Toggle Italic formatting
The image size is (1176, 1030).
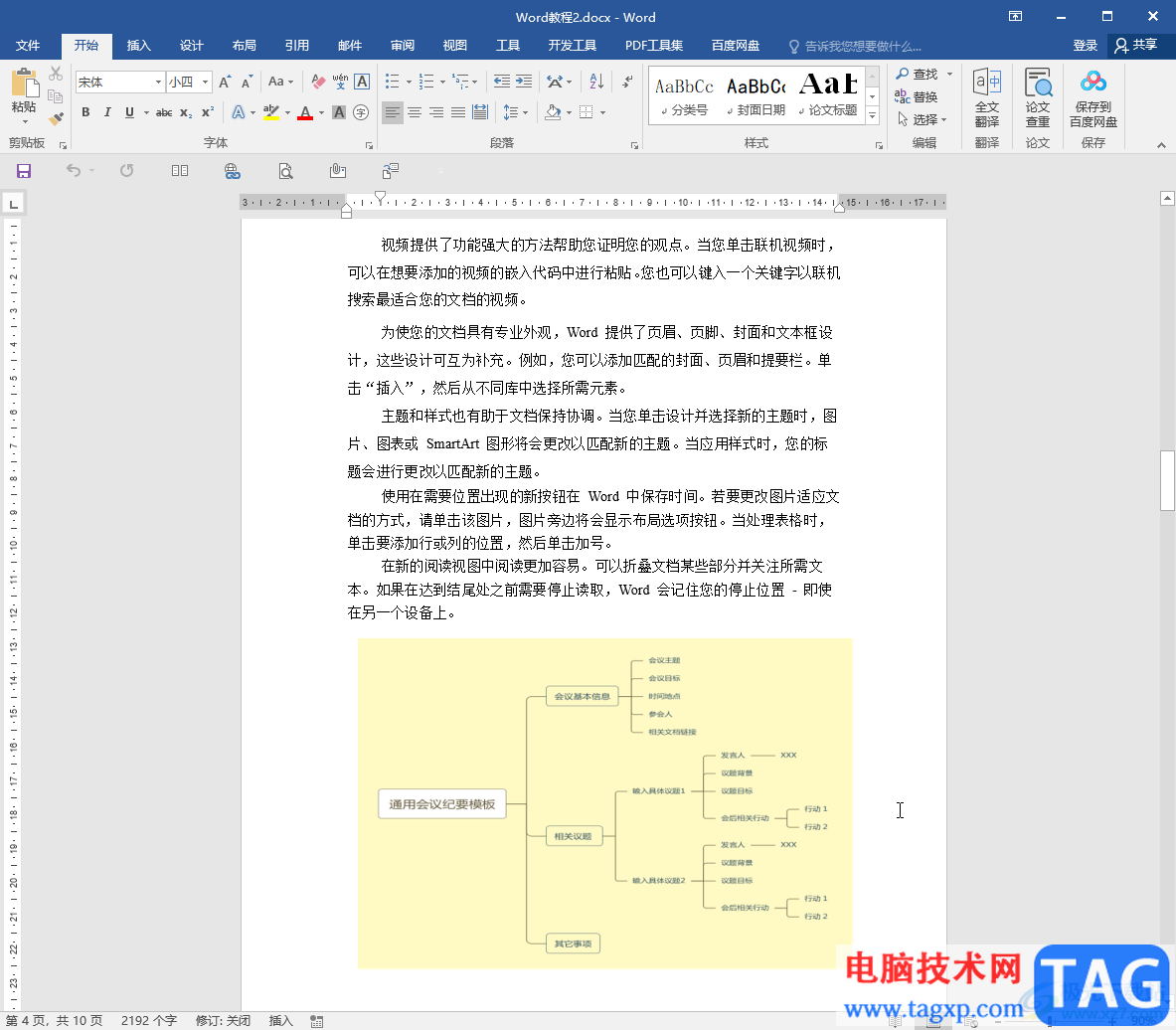pos(107,112)
